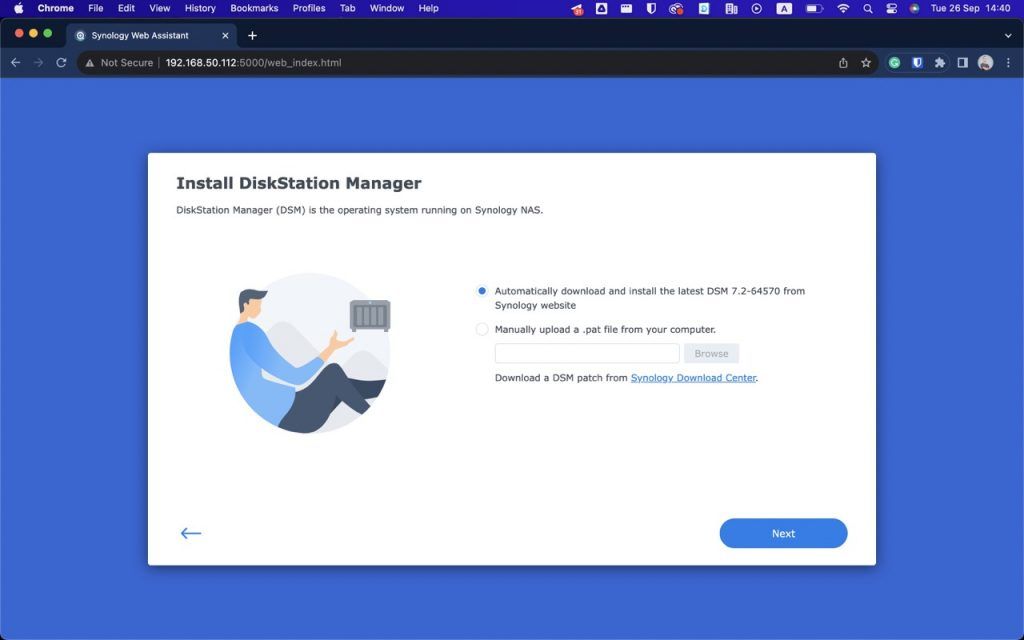Reload the page with refresh icon

(x=61, y=63)
